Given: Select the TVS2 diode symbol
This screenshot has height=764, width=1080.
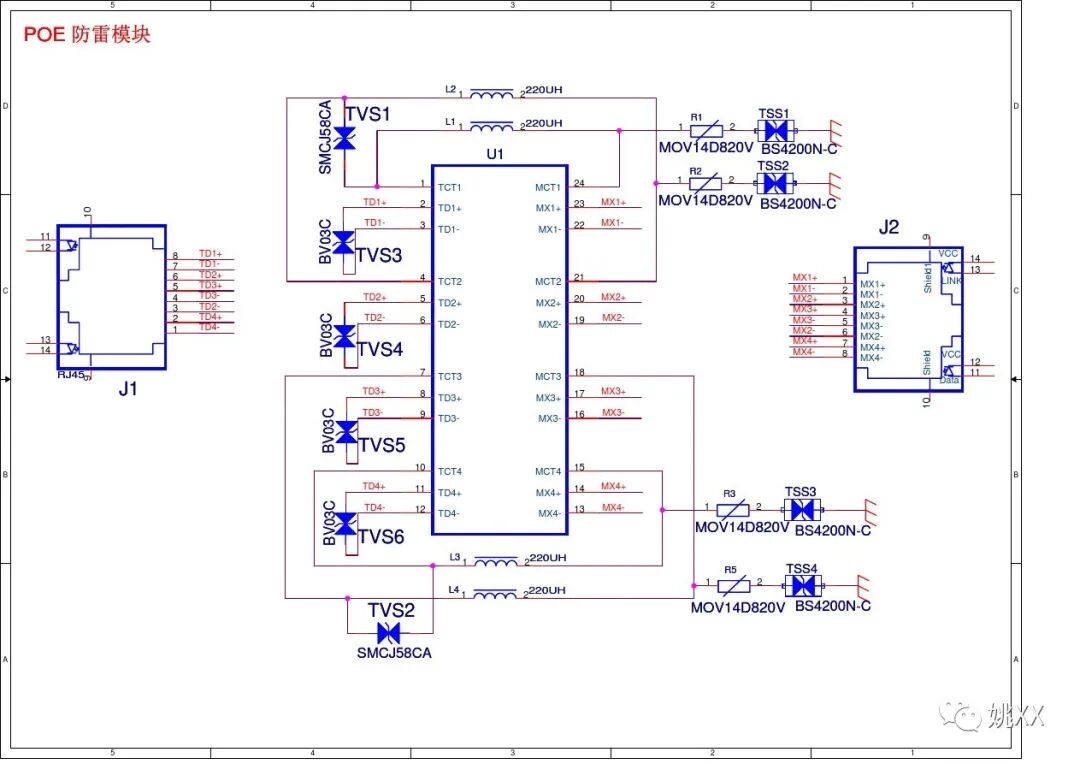Looking at the screenshot, I should [x=389, y=632].
